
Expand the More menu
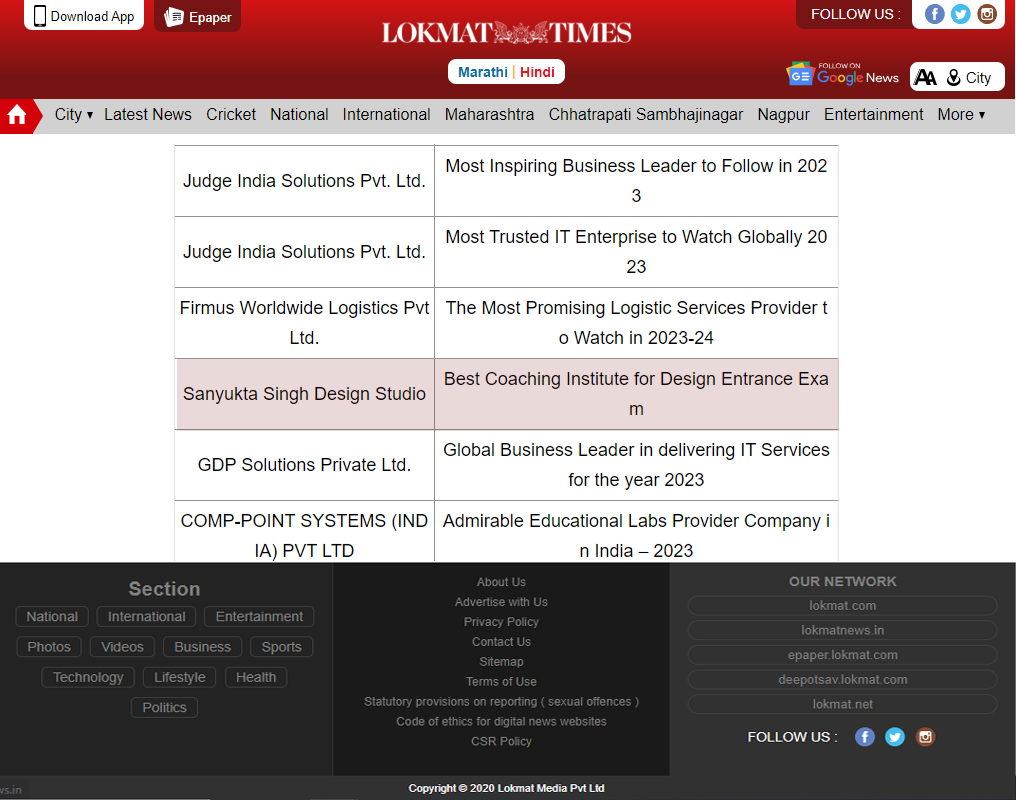click(962, 115)
